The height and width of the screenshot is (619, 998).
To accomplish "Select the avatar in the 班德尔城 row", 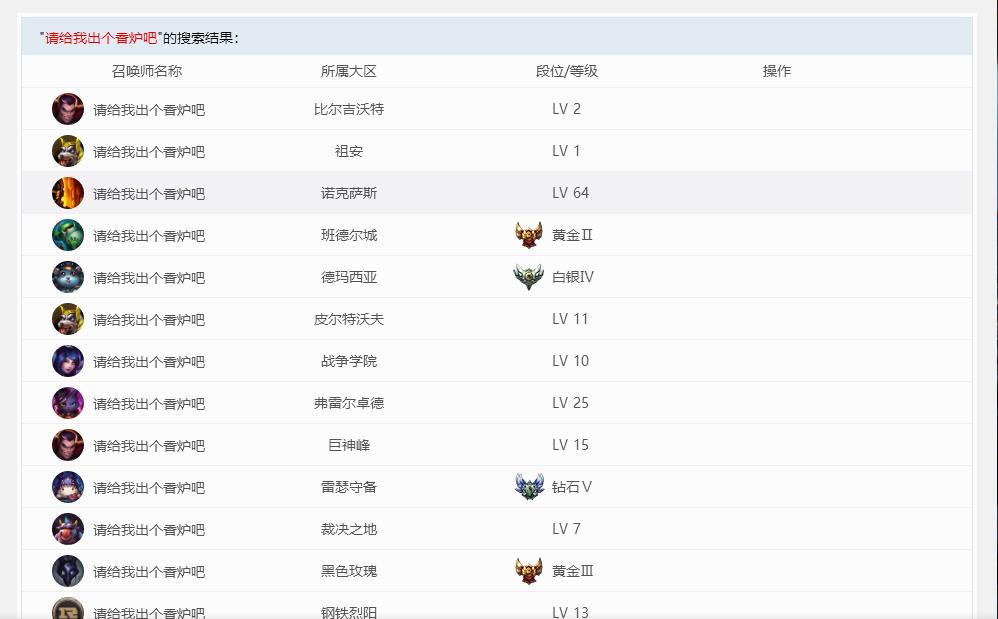I will pos(68,235).
